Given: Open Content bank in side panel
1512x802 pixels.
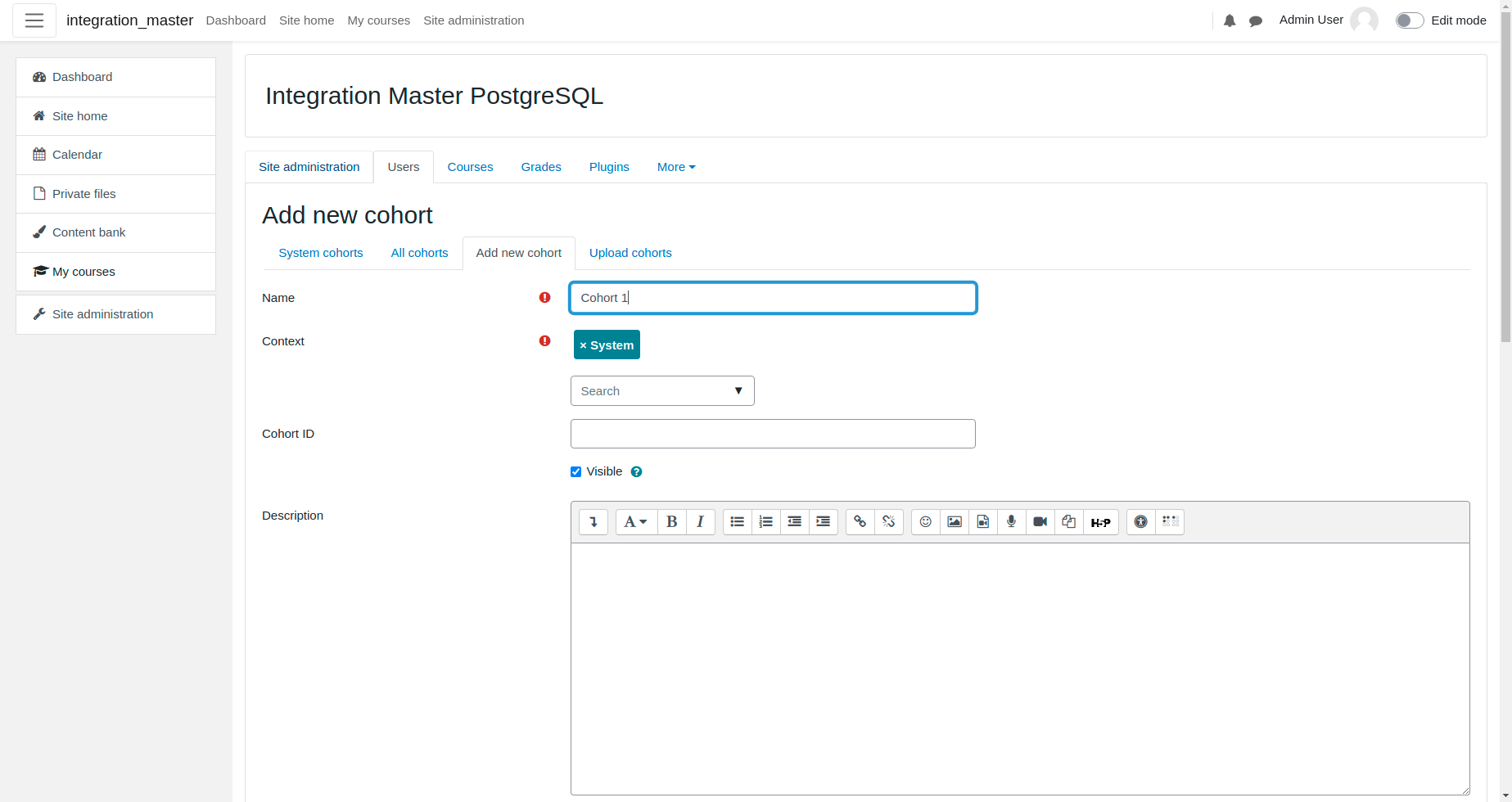Looking at the screenshot, I should click(115, 232).
